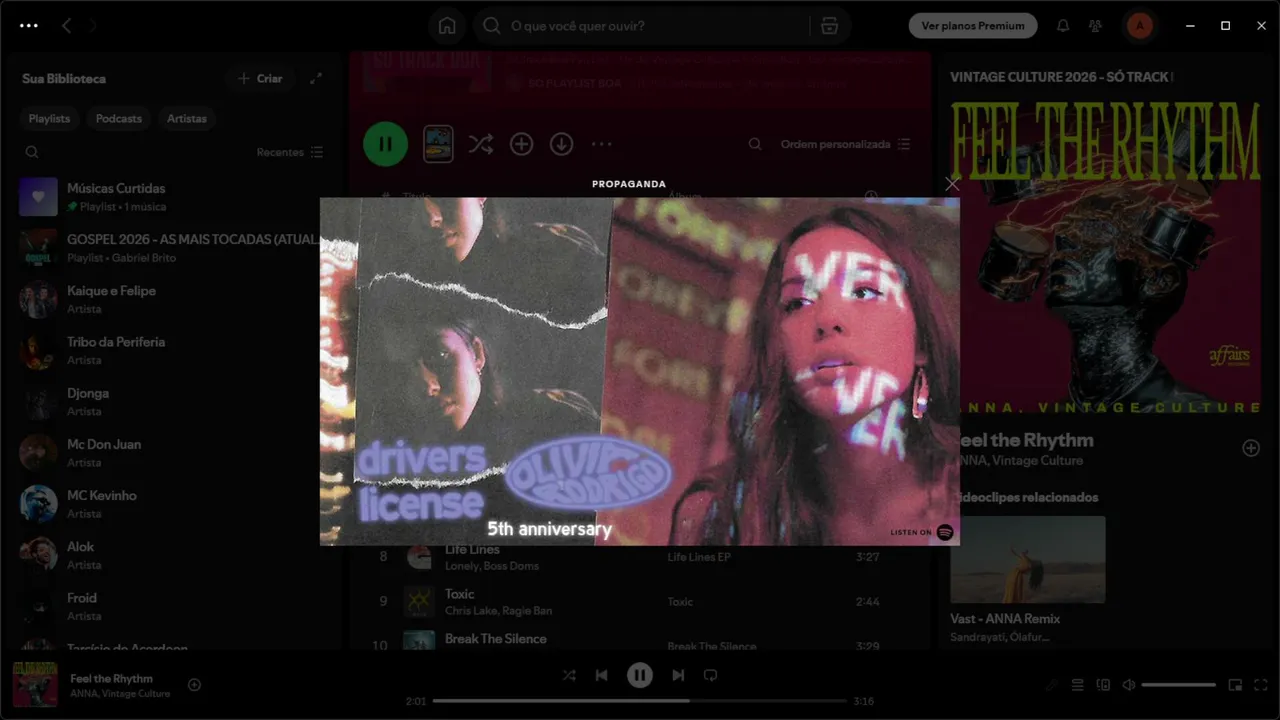1280x720 pixels.
Task: Open the Recentes sort dropdown
Action: (290, 152)
